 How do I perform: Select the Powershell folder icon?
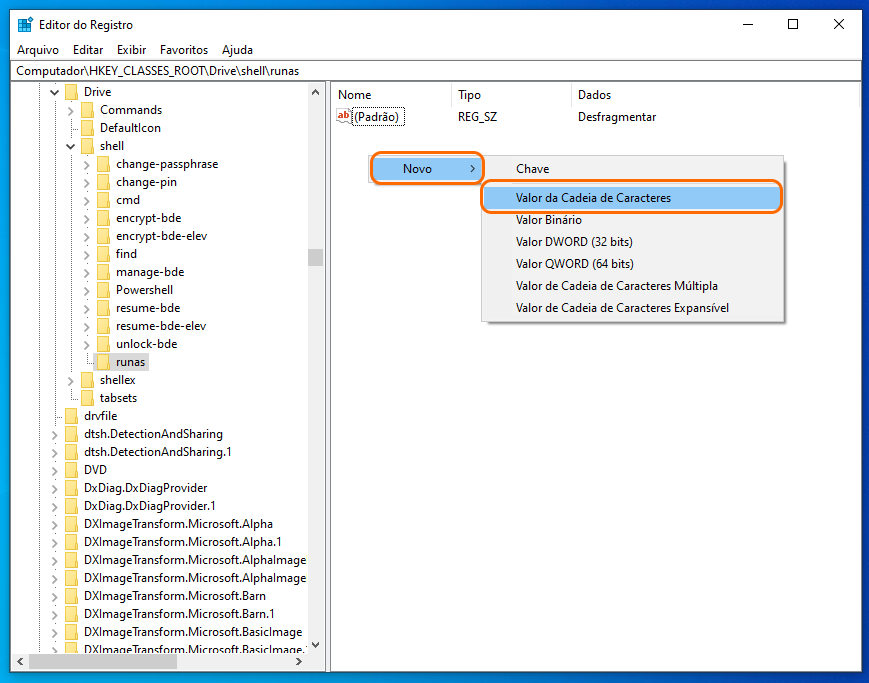pyautogui.click(x=104, y=290)
